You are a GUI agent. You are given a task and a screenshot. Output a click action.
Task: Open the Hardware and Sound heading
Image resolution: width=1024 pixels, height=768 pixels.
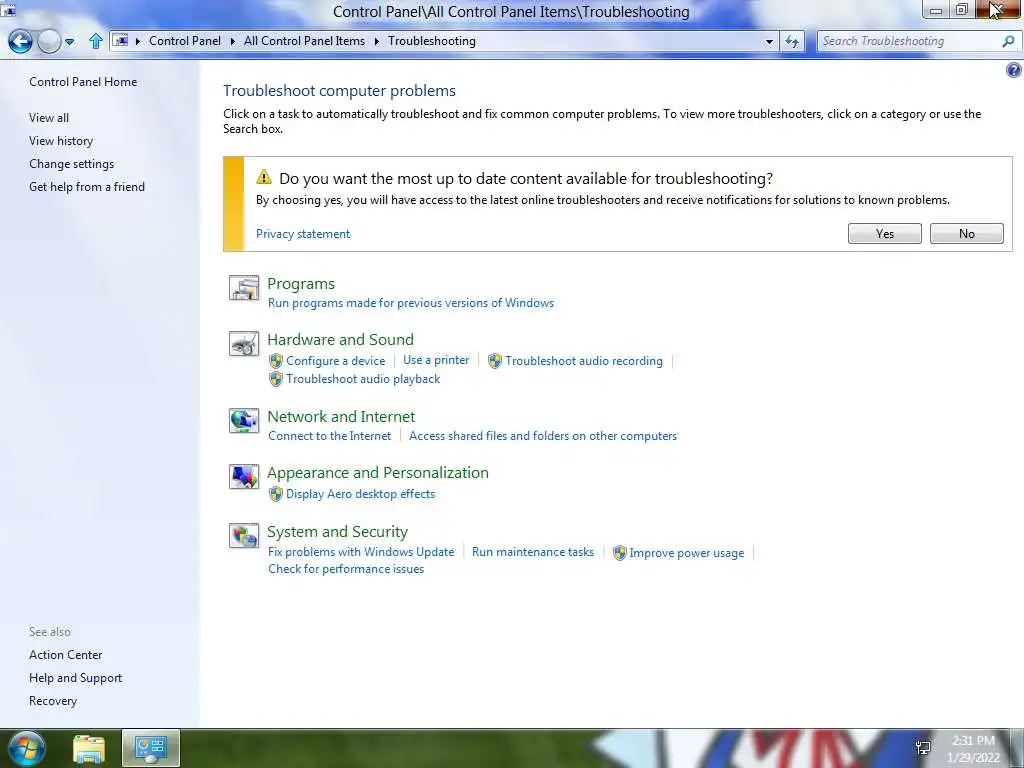click(x=340, y=340)
